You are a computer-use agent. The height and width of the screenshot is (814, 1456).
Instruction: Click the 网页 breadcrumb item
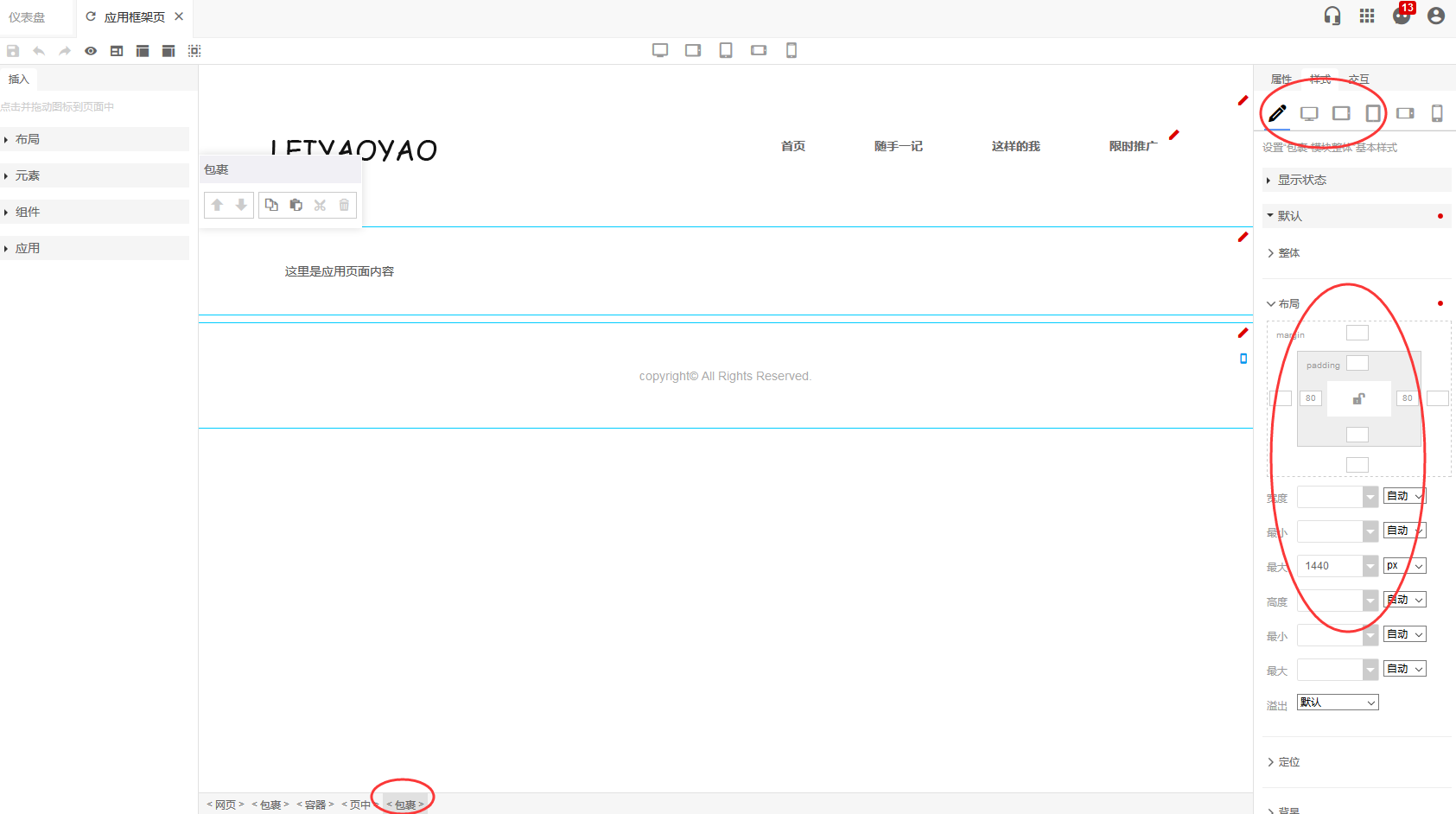pyautogui.click(x=225, y=804)
